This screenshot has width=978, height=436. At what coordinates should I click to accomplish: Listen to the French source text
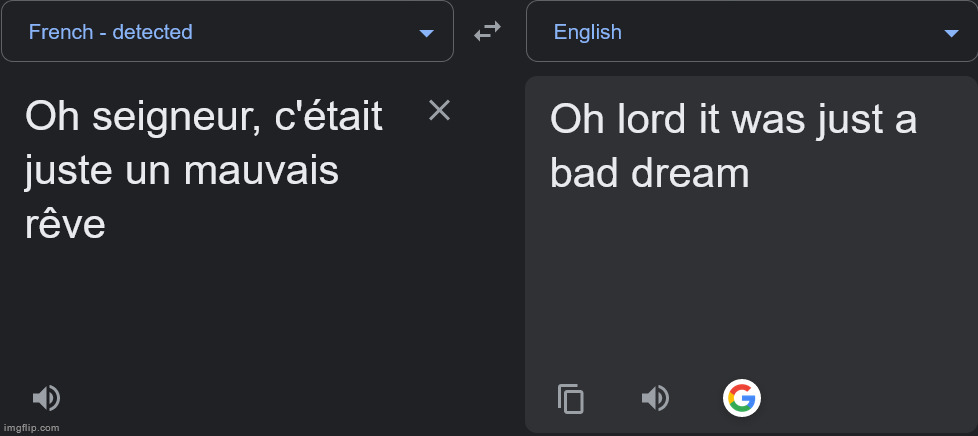point(46,399)
